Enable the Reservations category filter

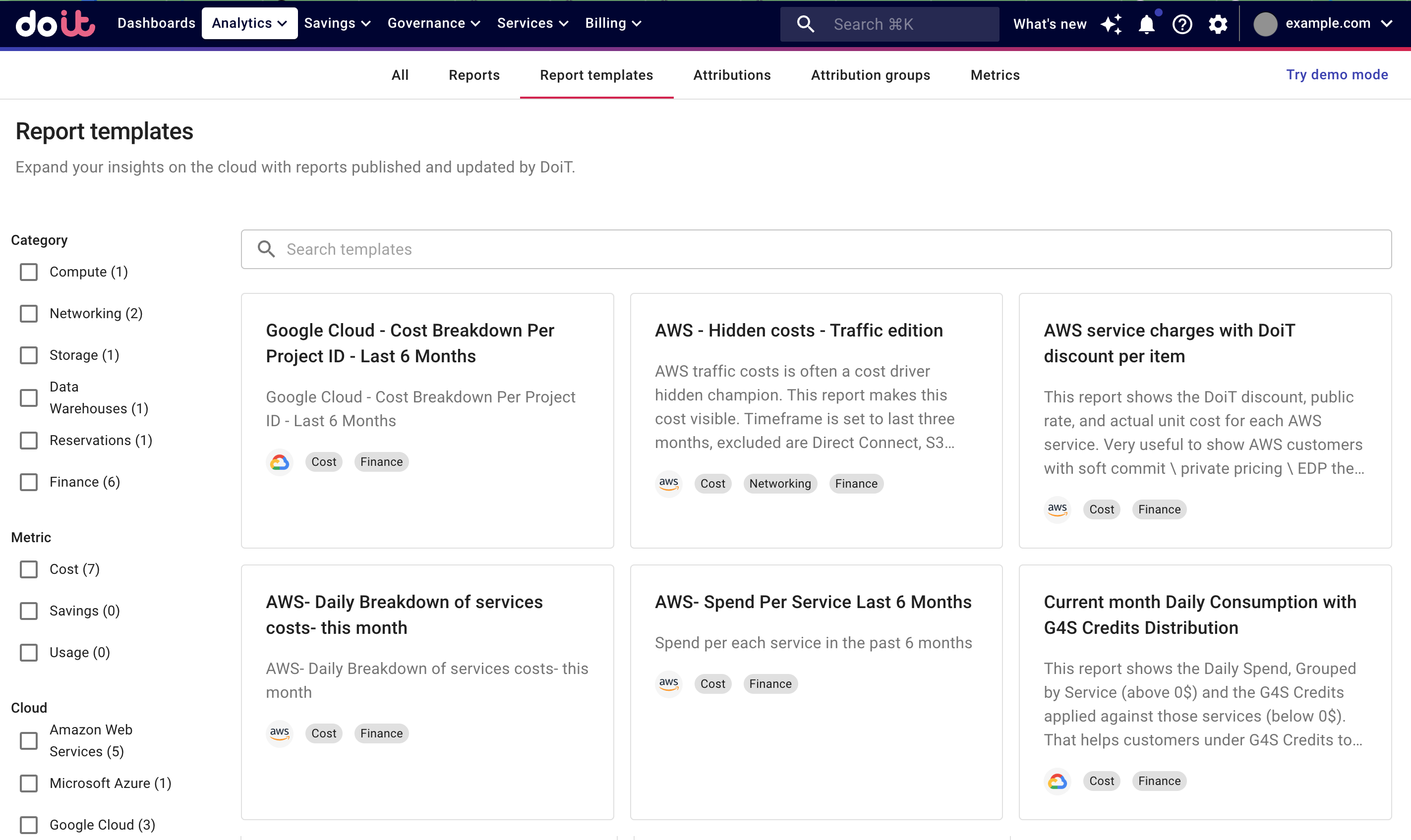[29, 440]
